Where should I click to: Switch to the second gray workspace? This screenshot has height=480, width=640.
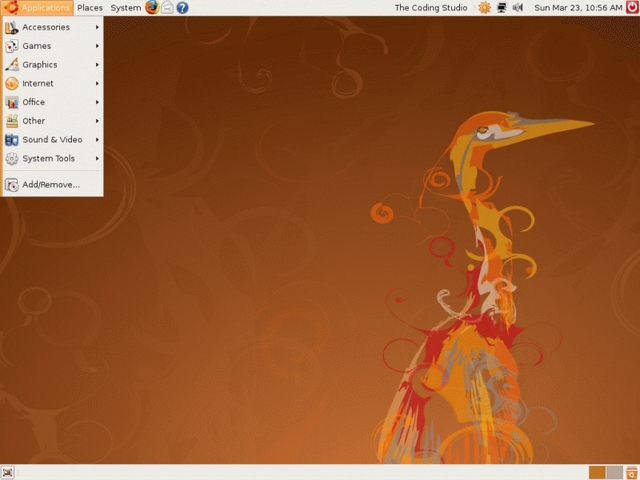click(x=614, y=473)
